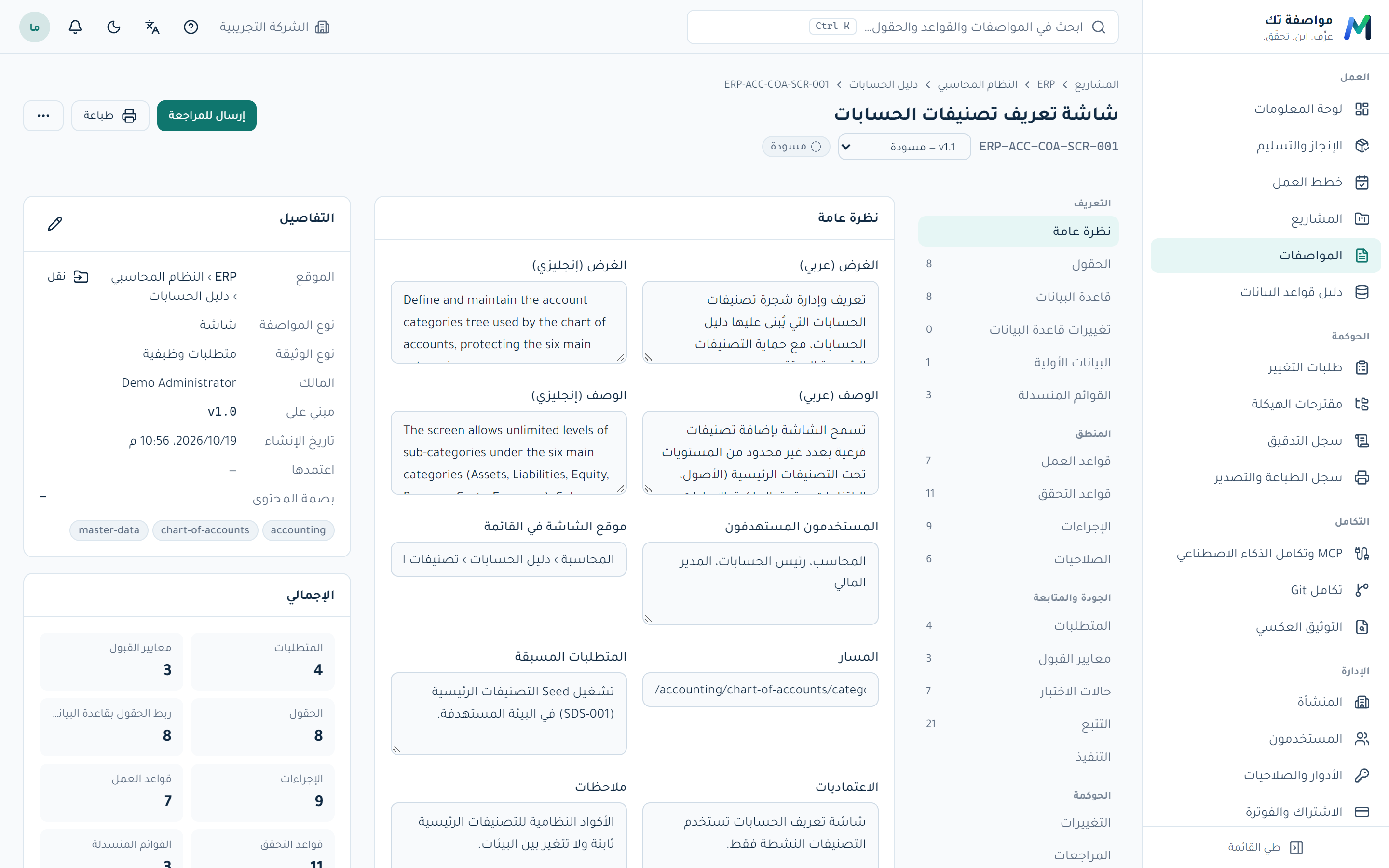Open القوائم المنسدلة section tab
The height and width of the screenshot is (868, 1389).
pyautogui.click(x=1018, y=395)
